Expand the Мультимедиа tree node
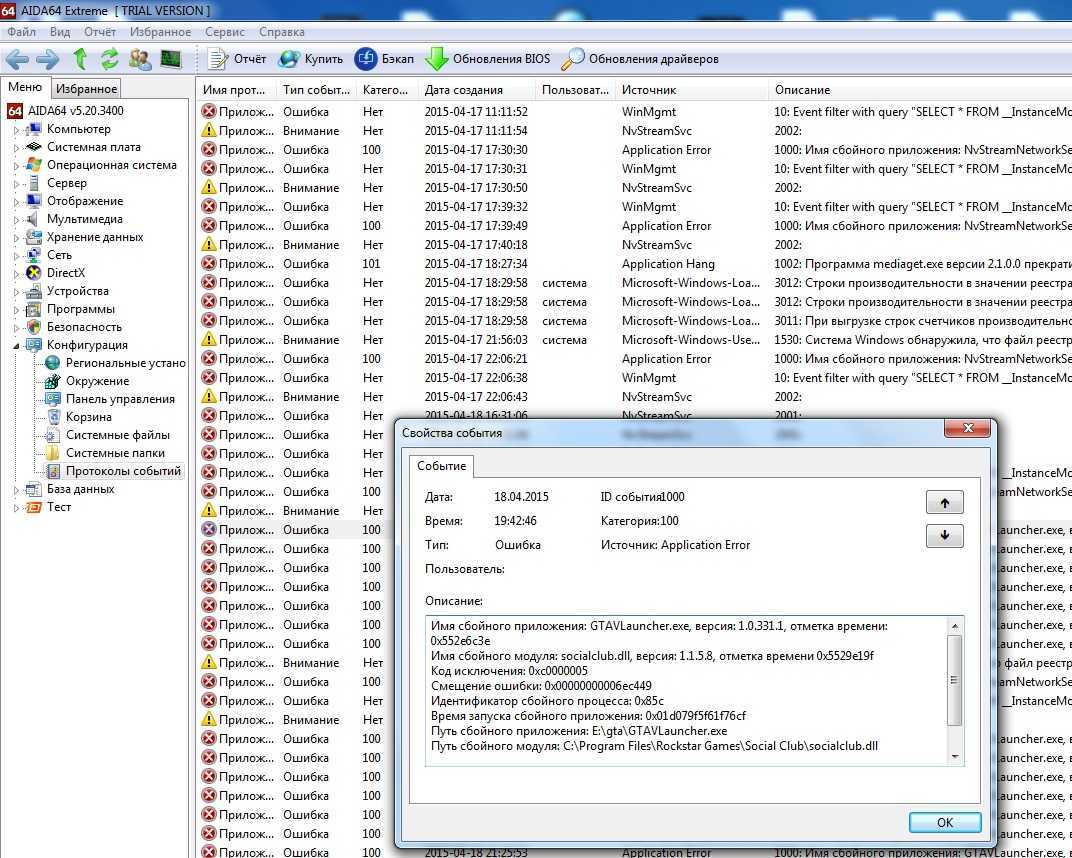 16,219
